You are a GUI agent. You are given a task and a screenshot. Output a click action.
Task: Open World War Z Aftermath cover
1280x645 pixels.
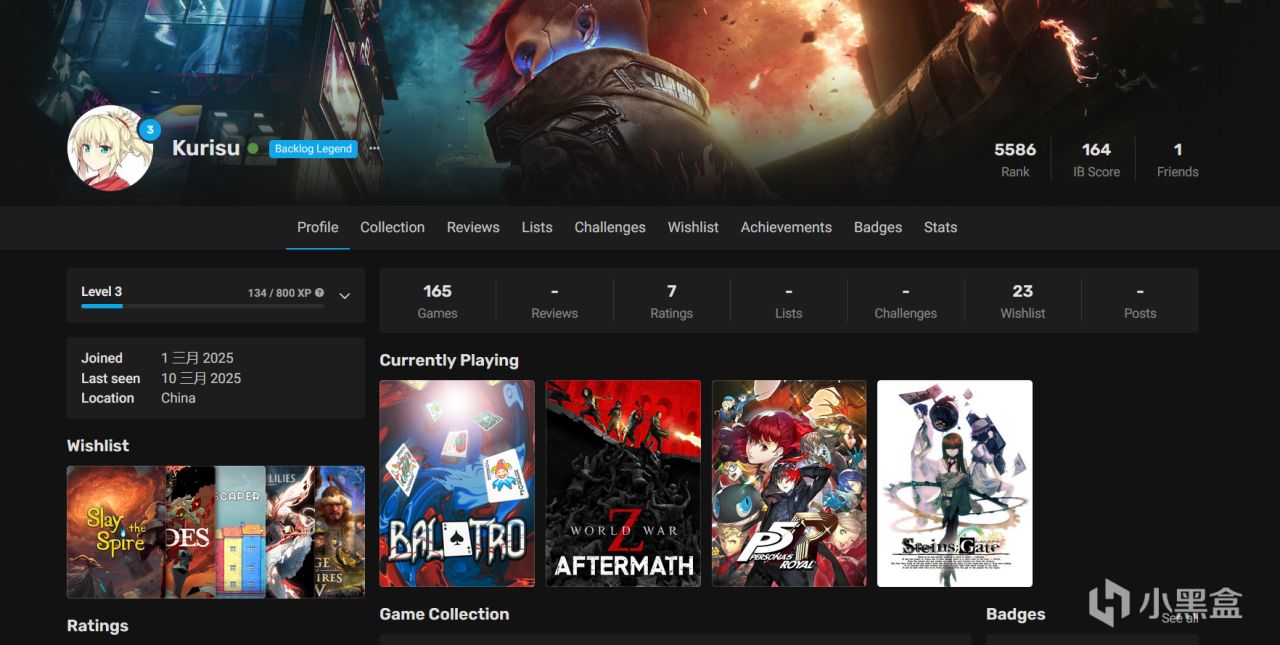coord(623,483)
